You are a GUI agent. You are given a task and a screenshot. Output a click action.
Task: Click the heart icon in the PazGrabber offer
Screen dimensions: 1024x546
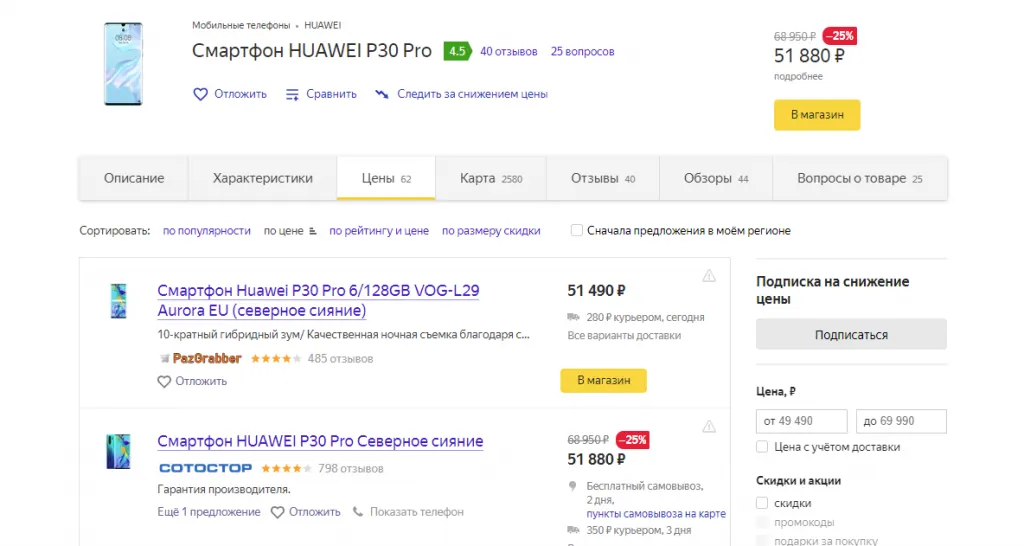click(x=165, y=381)
